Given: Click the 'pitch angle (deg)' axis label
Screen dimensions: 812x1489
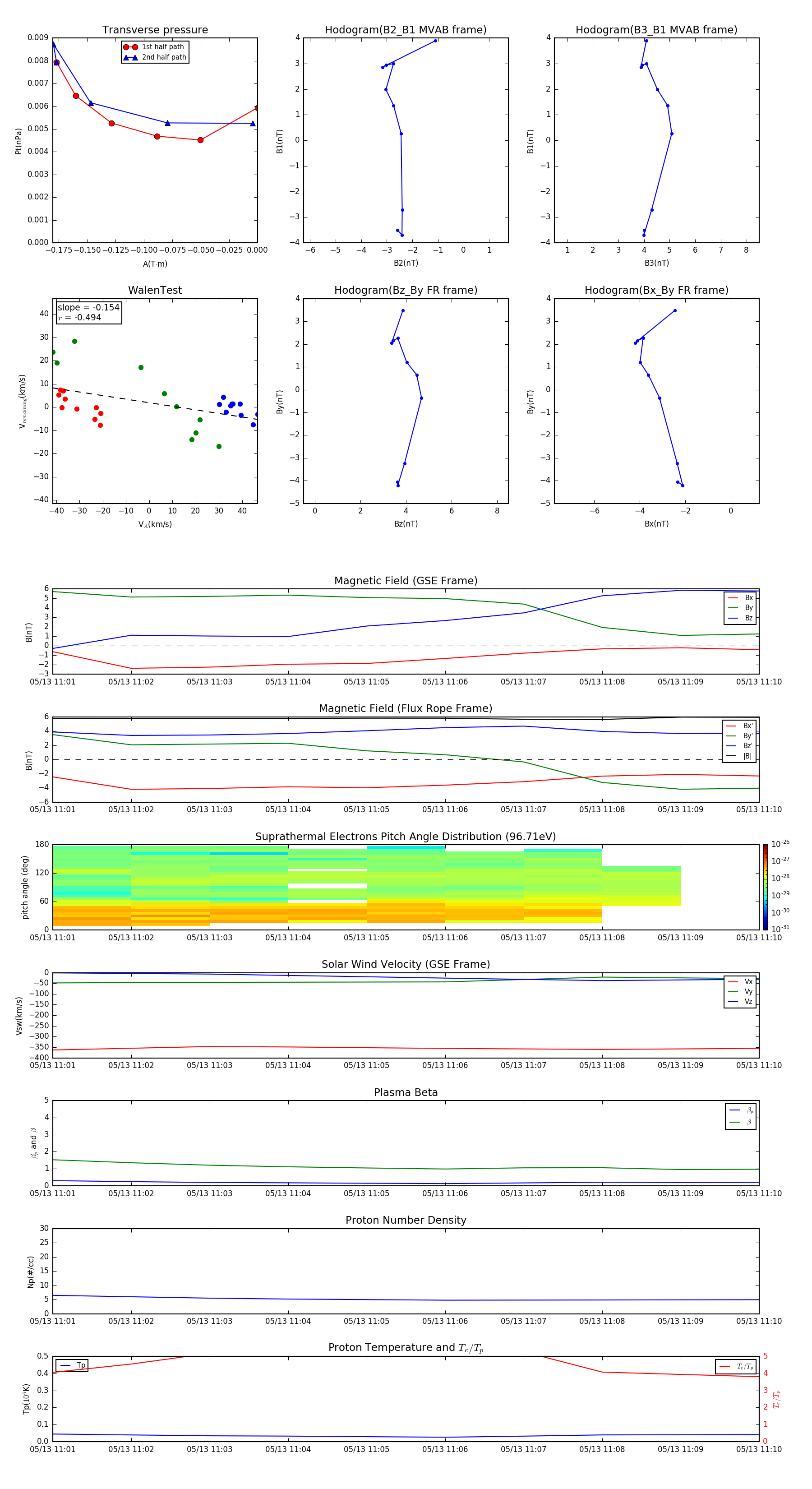Looking at the screenshot, I should (x=25, y=887).
